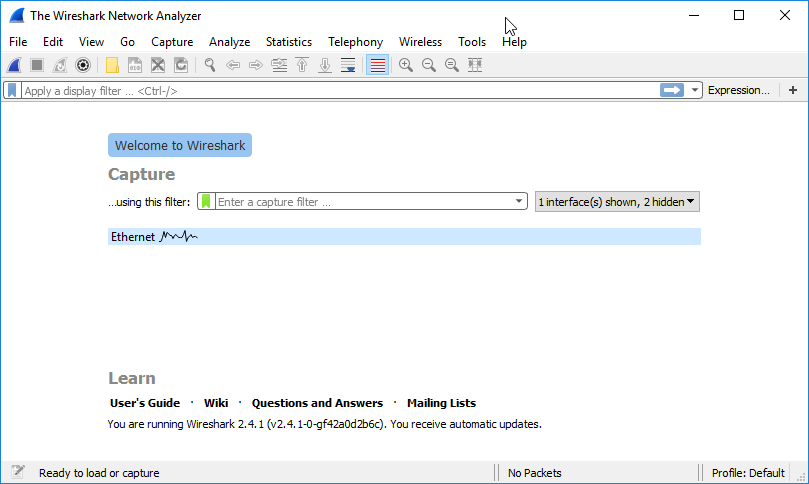Click No Packets status text
The height and width of the screenshot is (484, 809).
tap(535, 473)
